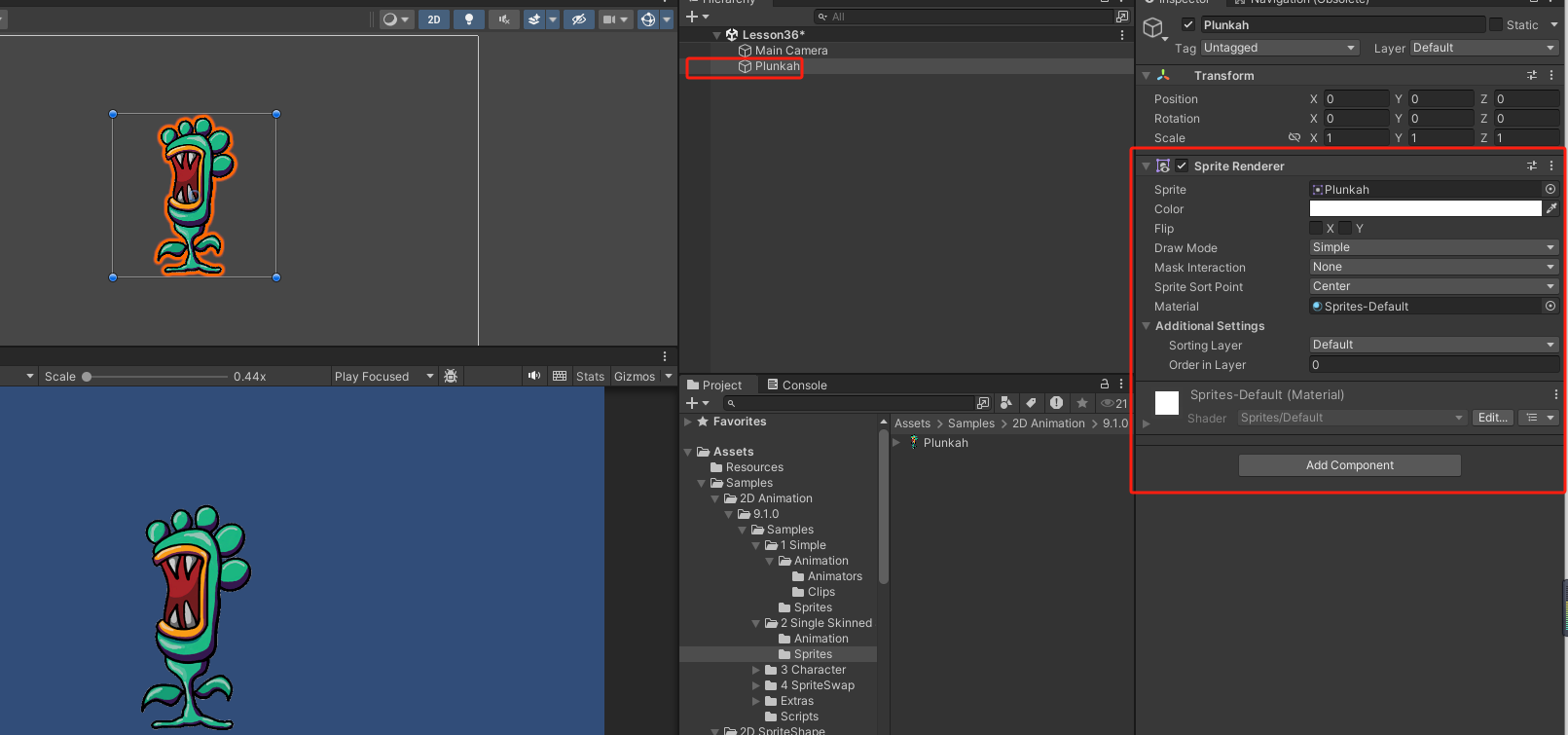
Task: Open Sprite object picker circle icon
Action: (1550, 189)
